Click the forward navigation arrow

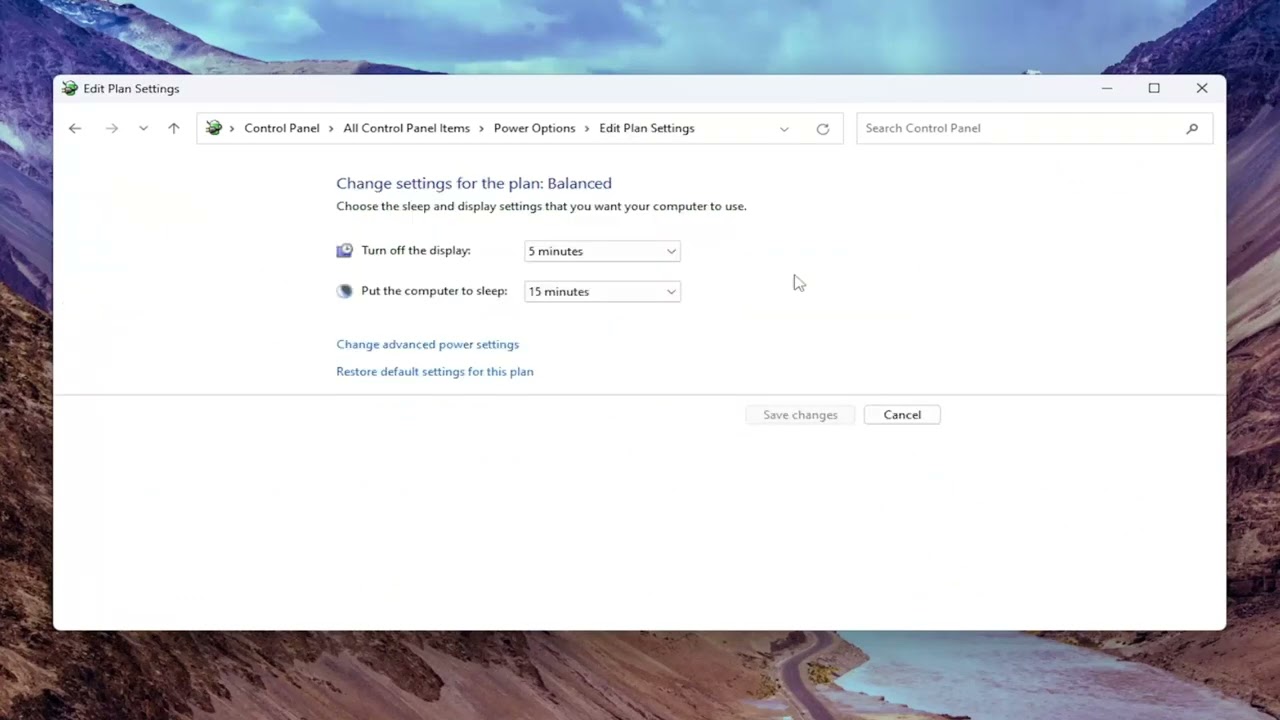[112, 128]
